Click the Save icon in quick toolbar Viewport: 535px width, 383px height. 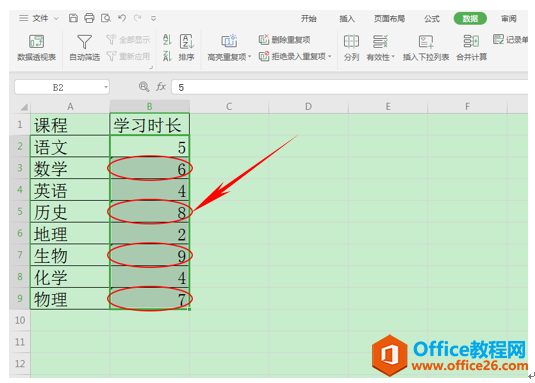pos(73,18)
